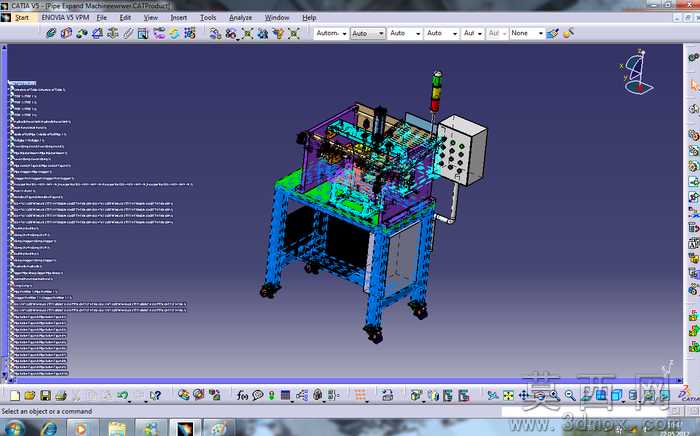
Task: Toggle Swap Visible Space icon
Action: pos(664,395)
